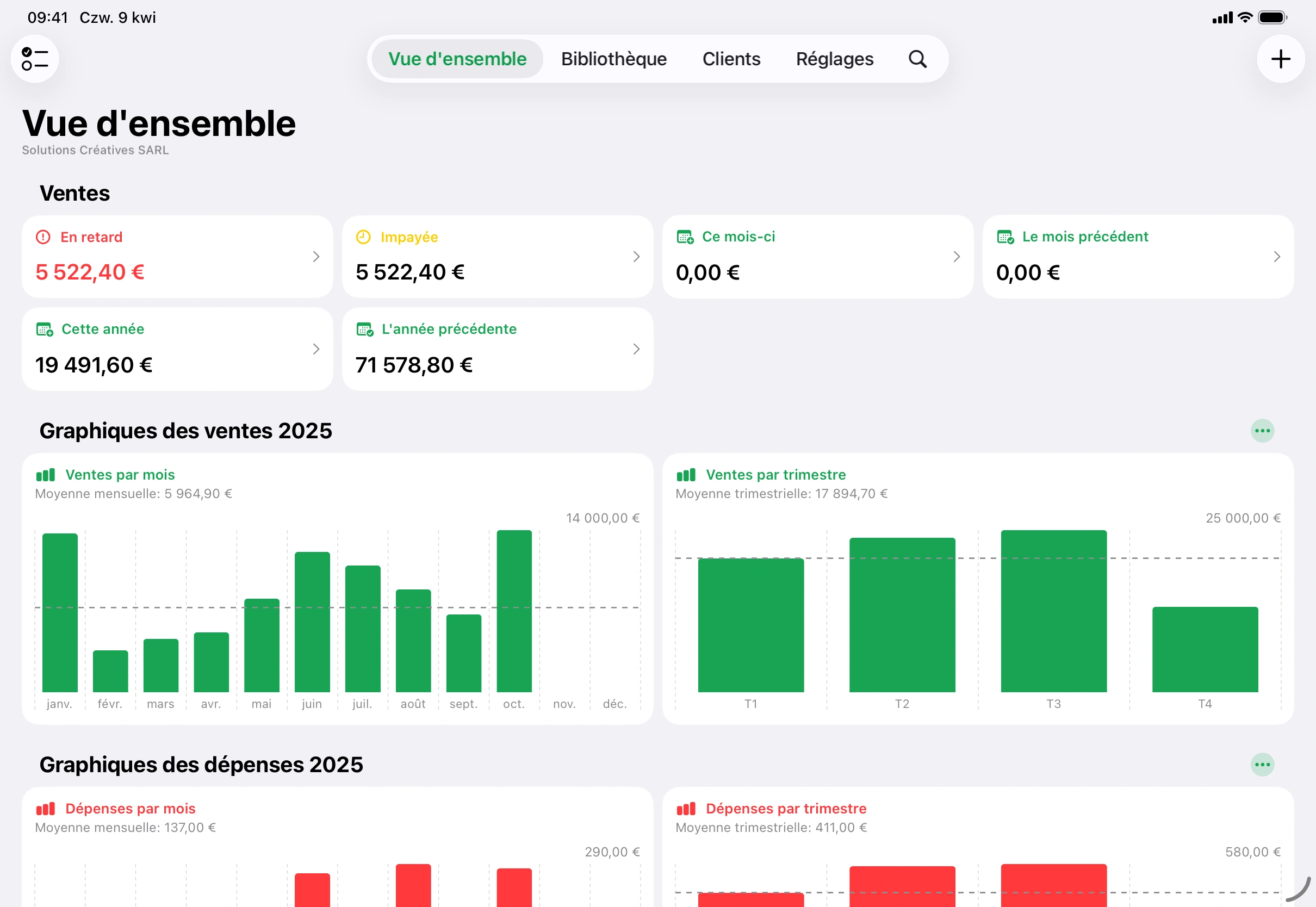This screenshot has width=1316, height=907.
Task: Open the filter checklist icon top-left
Action: coord(35,59)
